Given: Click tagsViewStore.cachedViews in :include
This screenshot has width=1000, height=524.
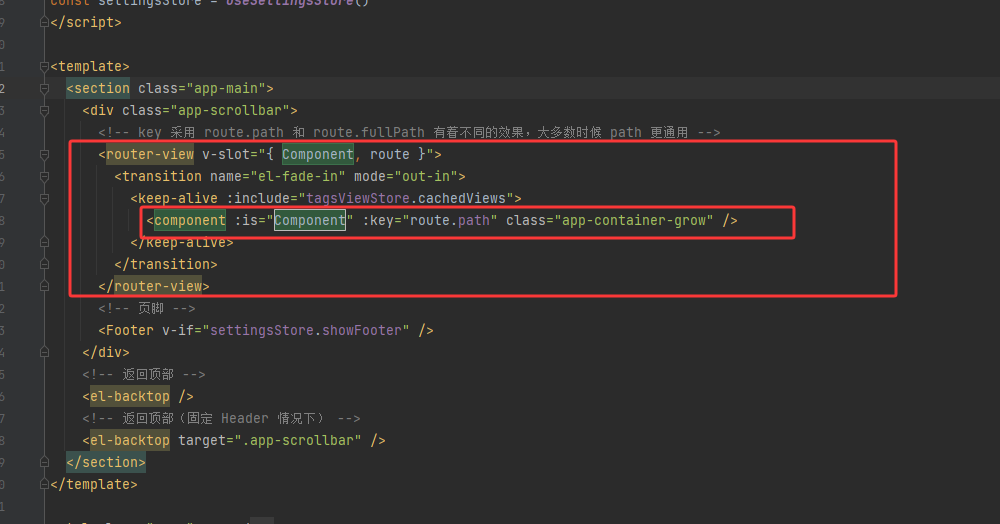Looking at the screenshot, I should pos(406,198).
